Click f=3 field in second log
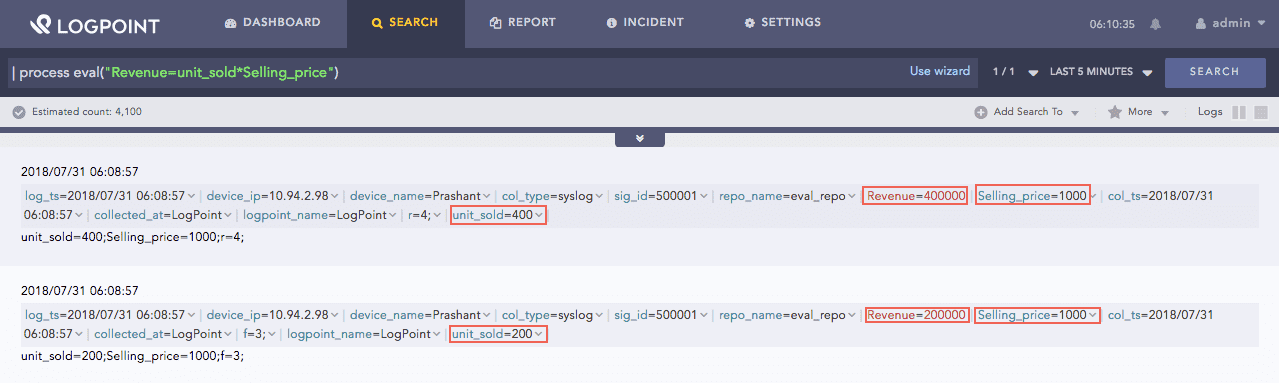Viewport: 1279px width, 383px height. point(254,334)
